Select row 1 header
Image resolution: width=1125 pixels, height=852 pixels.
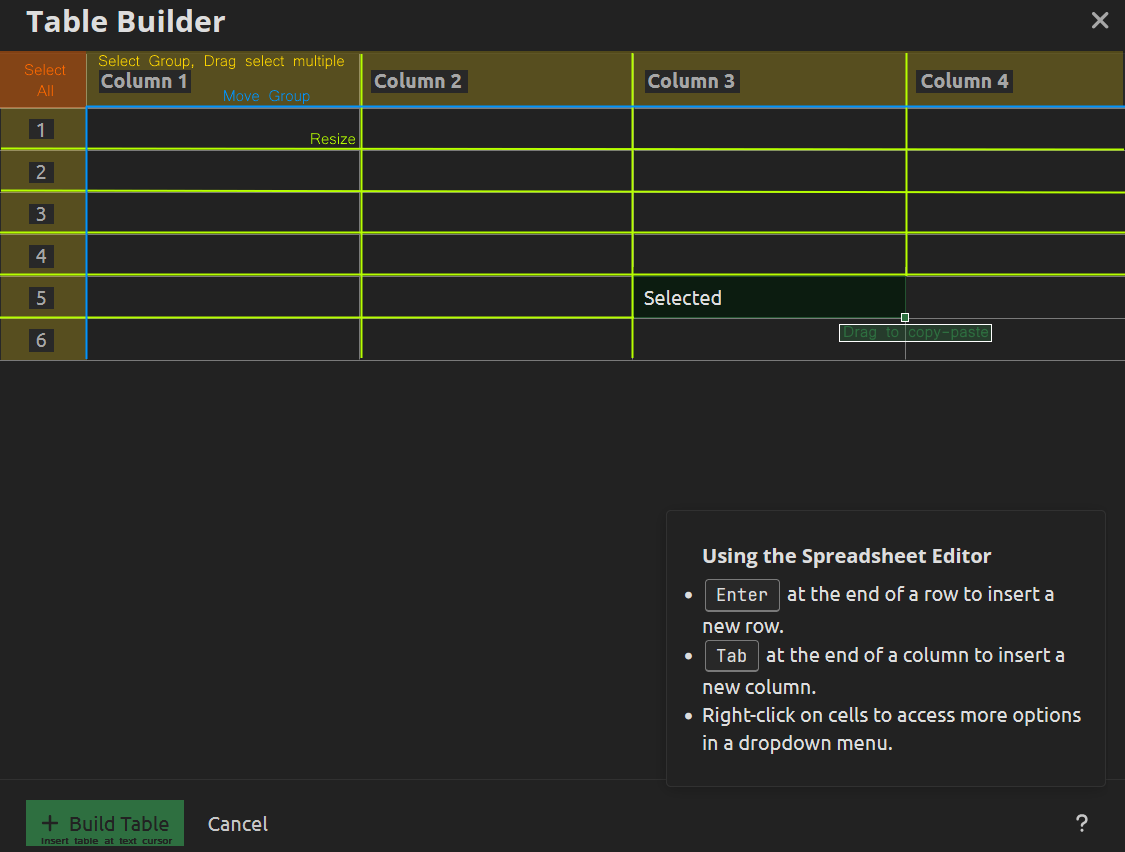tap(43, 128)
